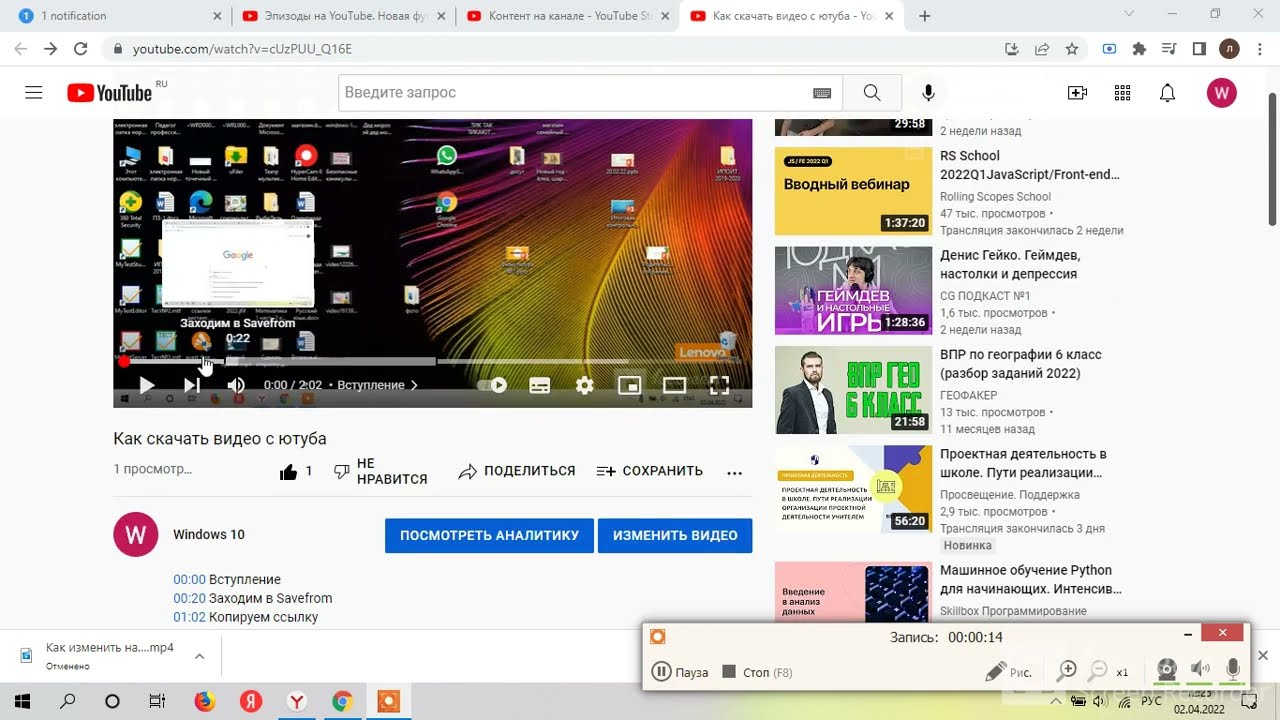Reload the current page
Image resolution: width=1280 pixels, height=720 pixels.
(x=81, y=48)
